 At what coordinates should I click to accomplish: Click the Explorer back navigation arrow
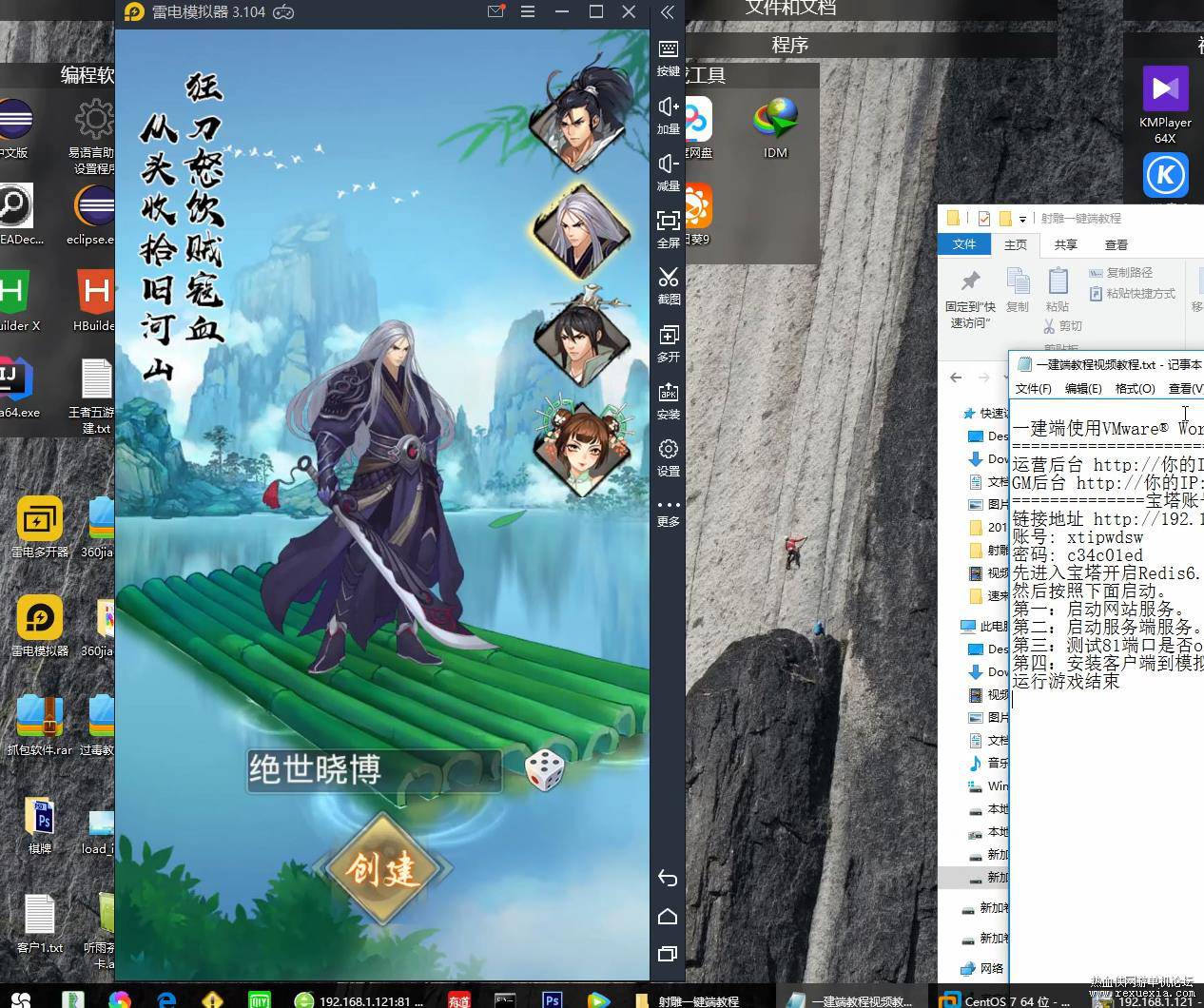[x=956, y=378]
